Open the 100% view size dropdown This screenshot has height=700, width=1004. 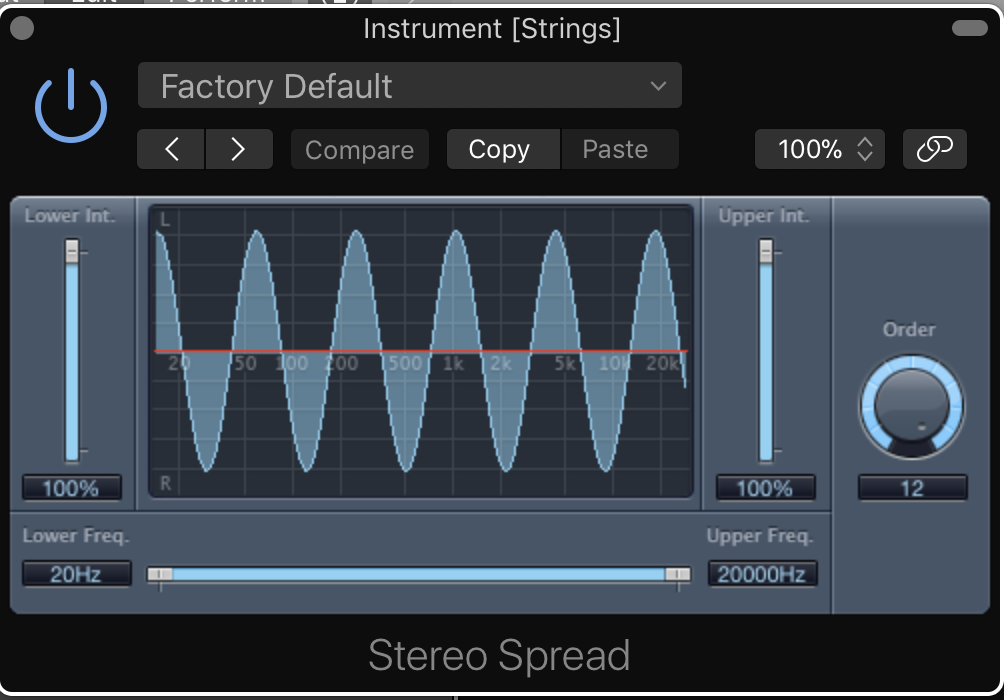[819, 149]
